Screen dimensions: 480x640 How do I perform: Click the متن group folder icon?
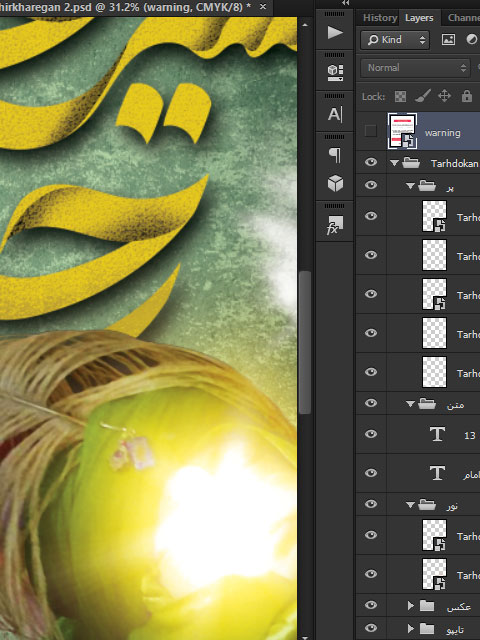tap(427, 404)
